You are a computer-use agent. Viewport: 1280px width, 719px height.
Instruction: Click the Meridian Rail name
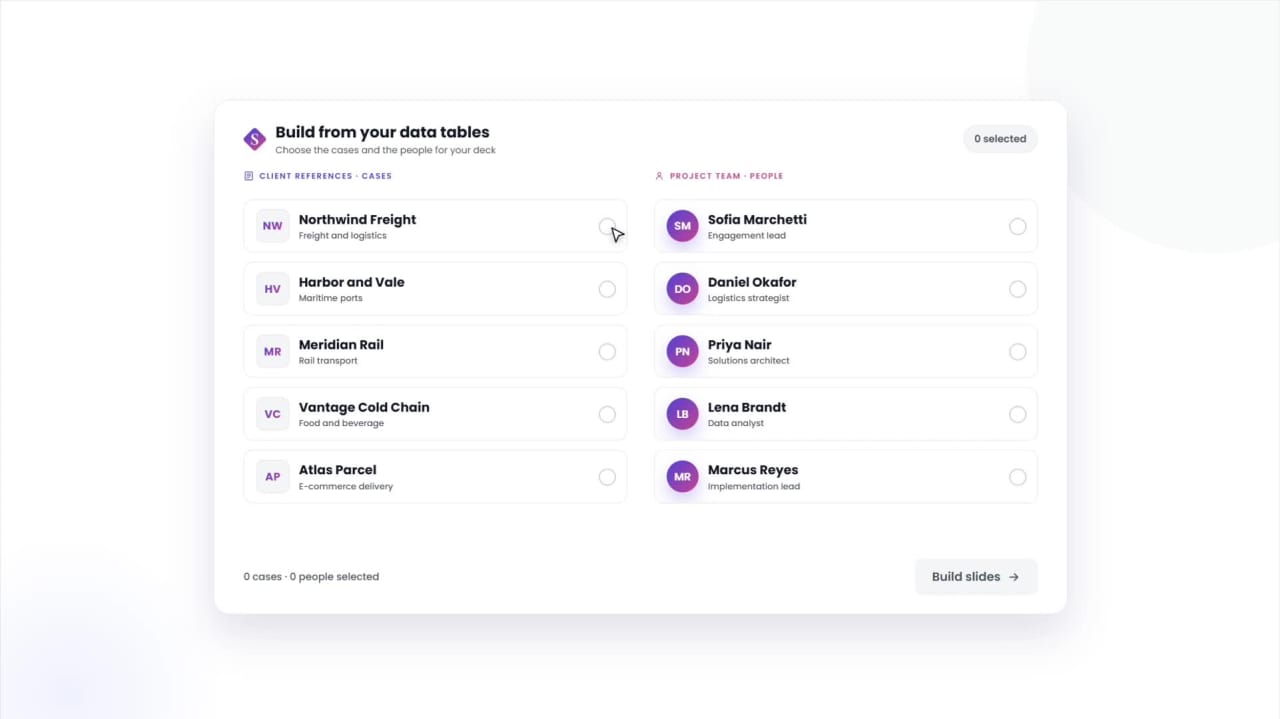[x=341, y=344]
